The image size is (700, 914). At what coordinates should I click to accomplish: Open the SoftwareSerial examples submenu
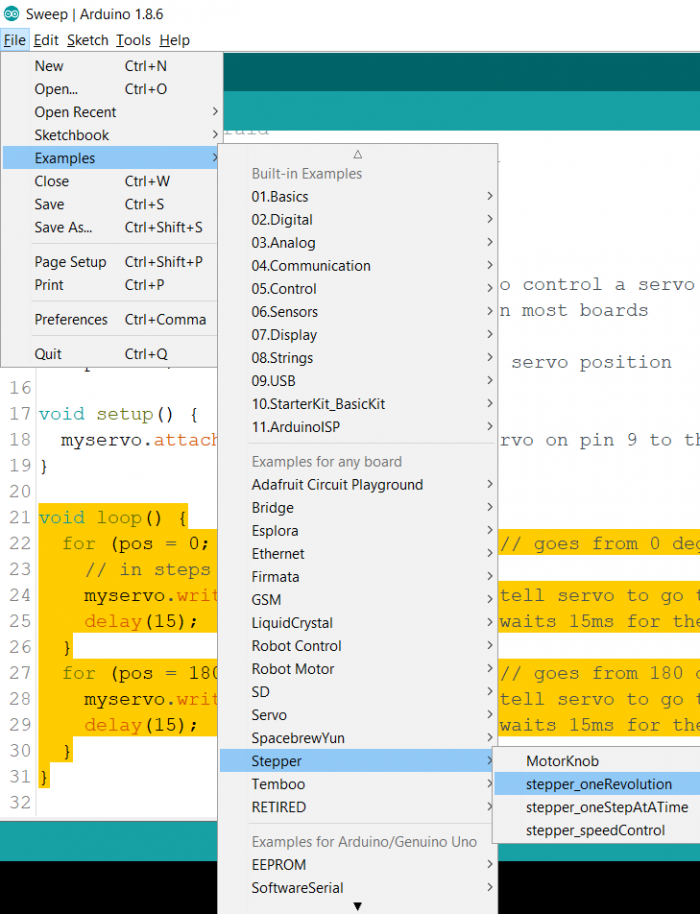(358, 888)
